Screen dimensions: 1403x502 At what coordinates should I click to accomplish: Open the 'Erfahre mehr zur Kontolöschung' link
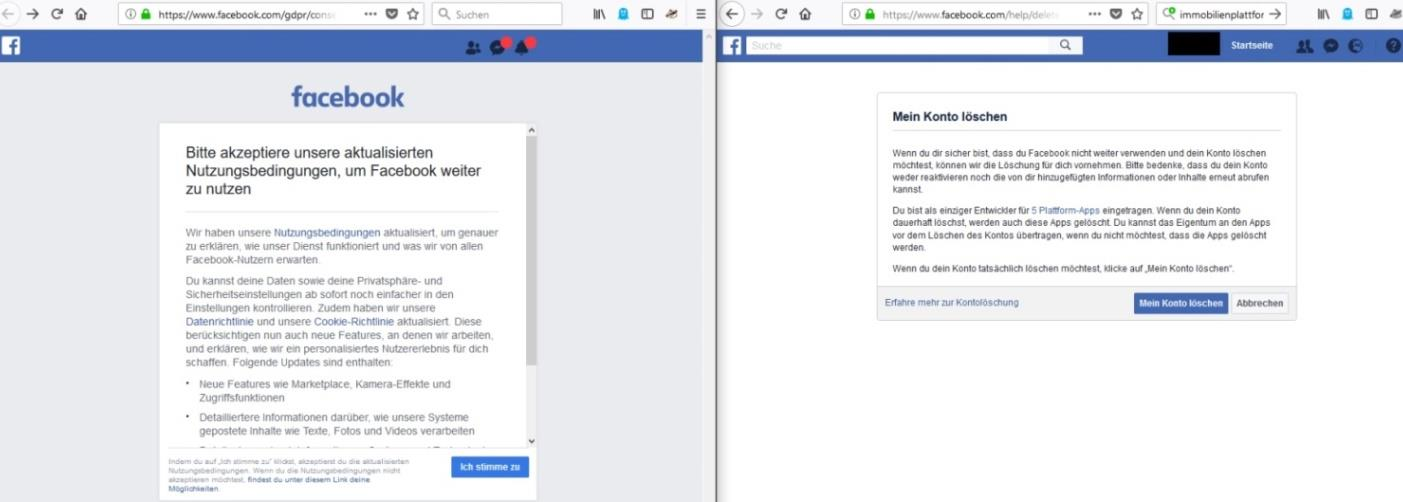(952, 302)
